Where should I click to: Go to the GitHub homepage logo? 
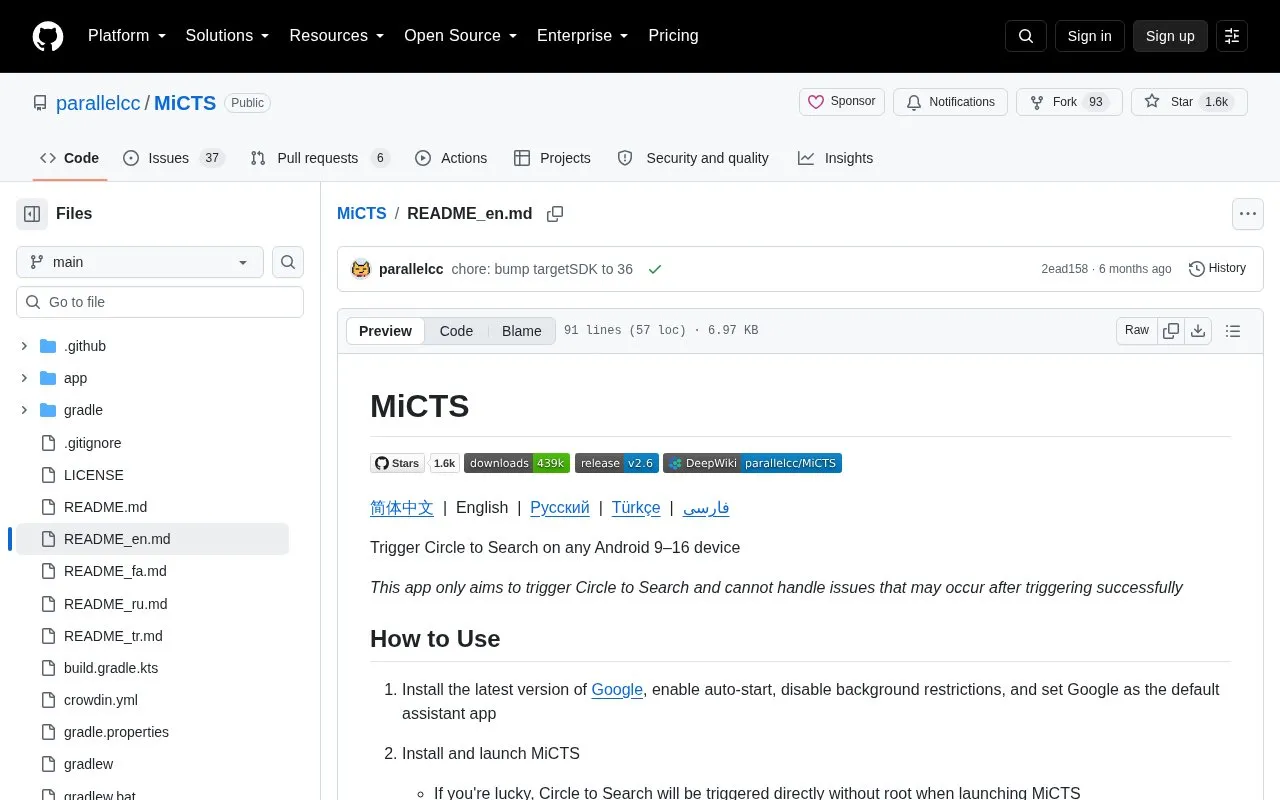click(48, 36)
